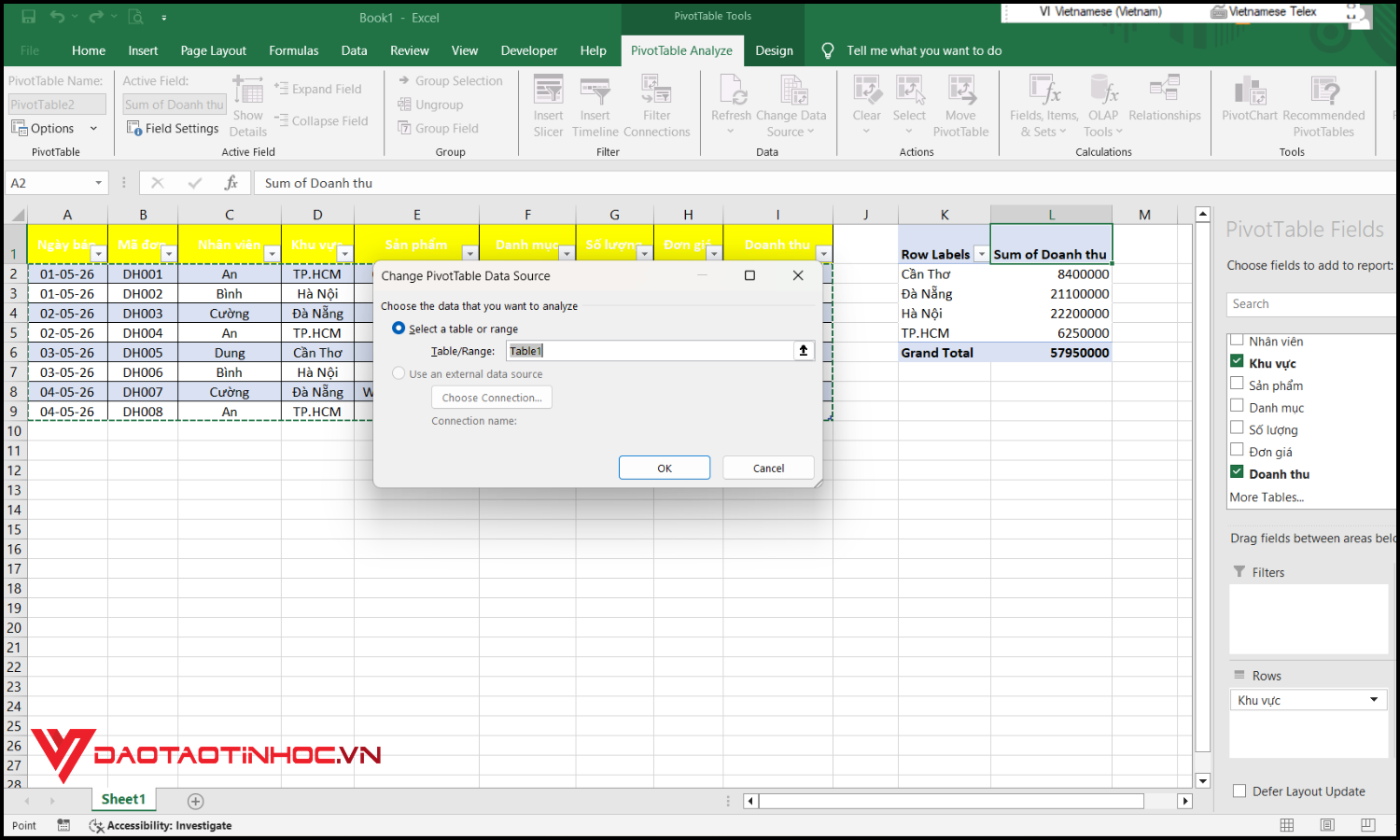
Task: Click OK in Change PivotTable Data Source
Action: [x=665, y=468]
